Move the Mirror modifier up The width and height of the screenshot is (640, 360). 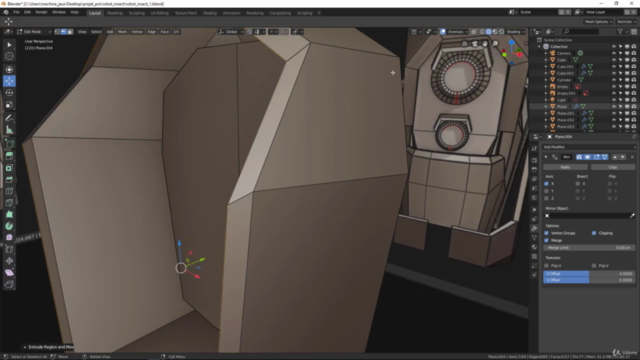point(615,157)
